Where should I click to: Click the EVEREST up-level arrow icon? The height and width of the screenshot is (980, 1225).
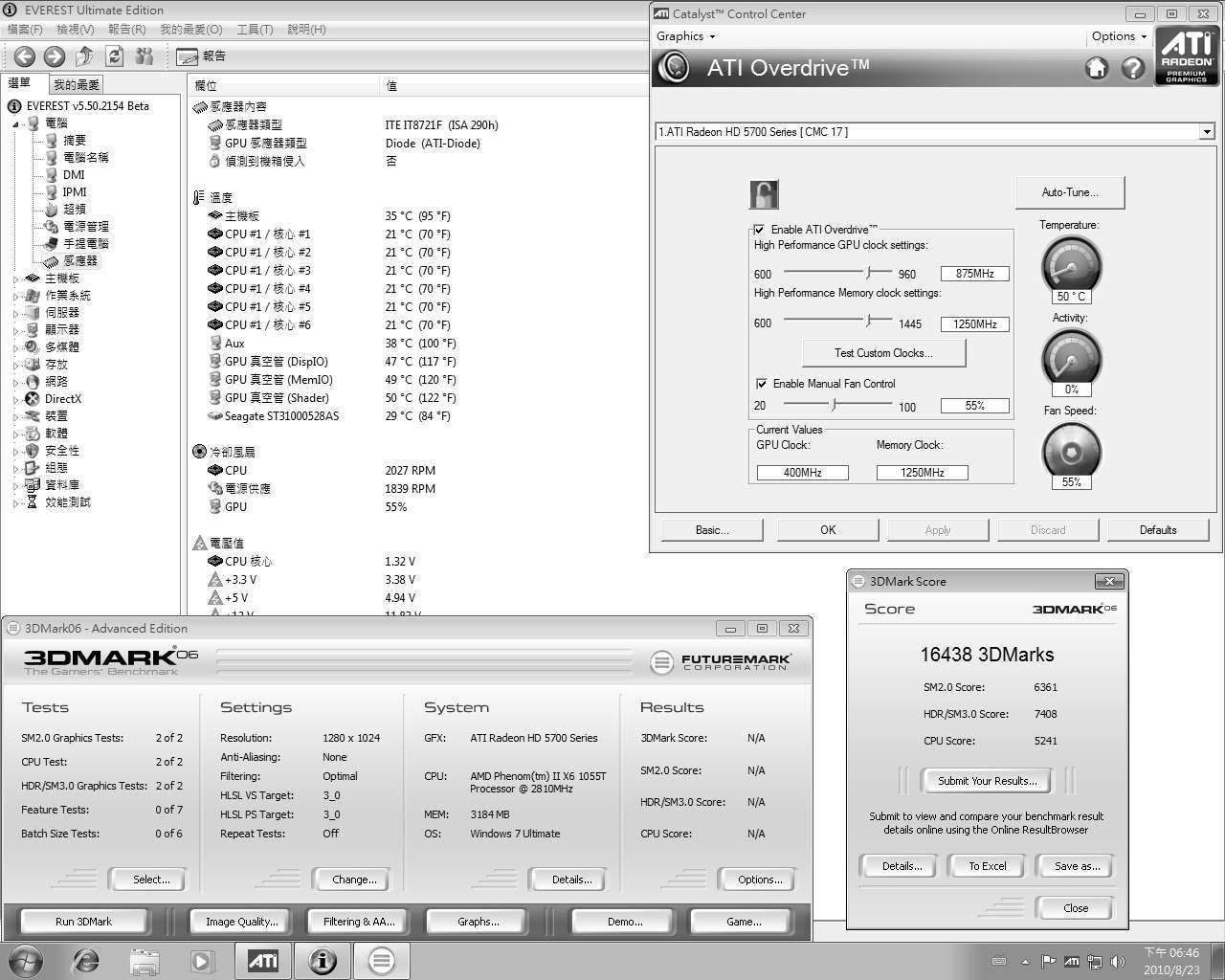84,56
